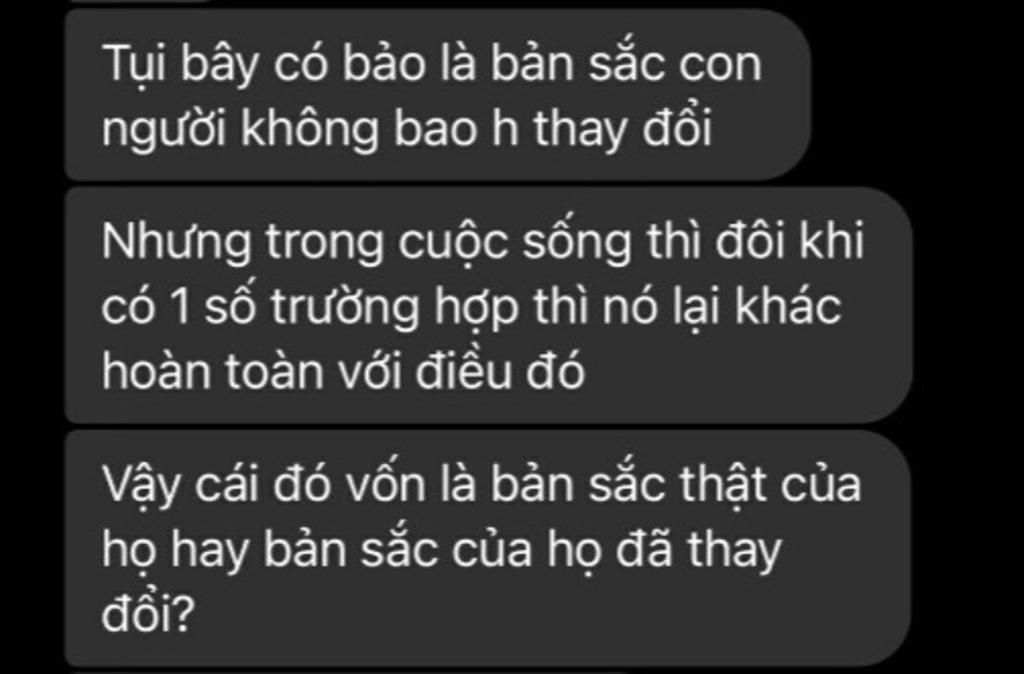Click the text "người không bao h thay đổi"

pyautogui.click(x=406, y=130)
